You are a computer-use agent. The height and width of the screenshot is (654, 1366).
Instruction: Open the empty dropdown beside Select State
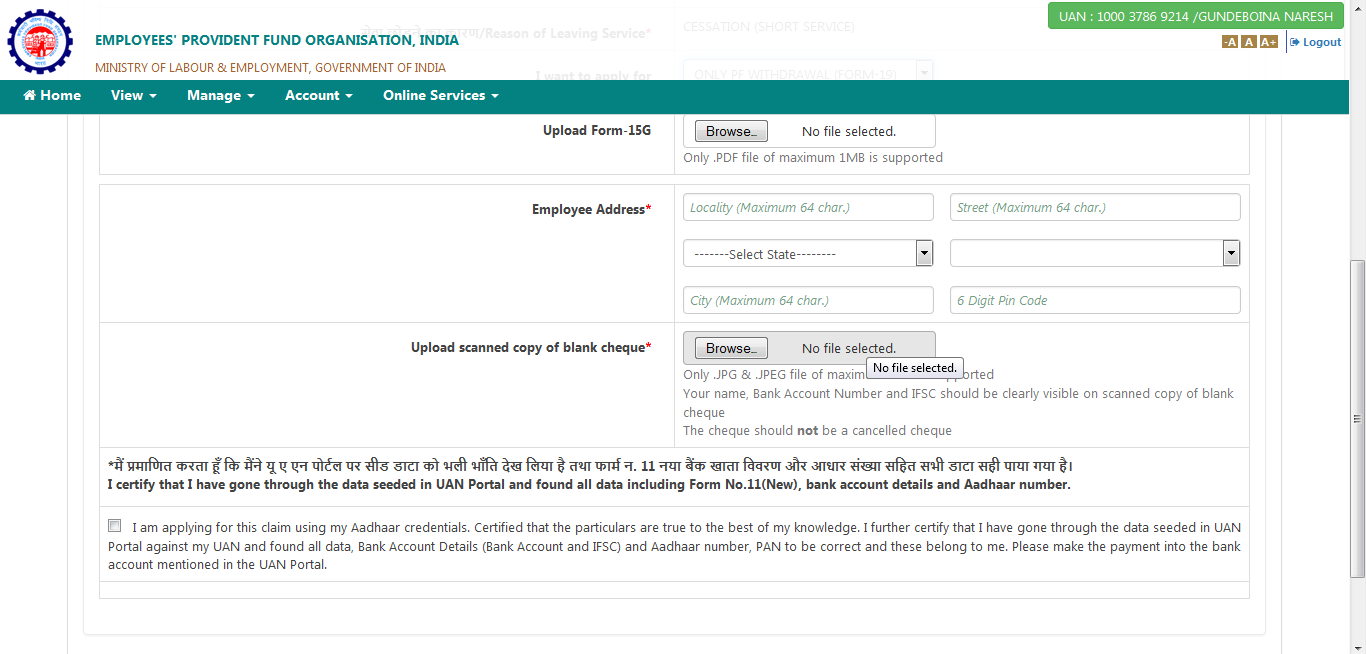(x=1094, y=254)
